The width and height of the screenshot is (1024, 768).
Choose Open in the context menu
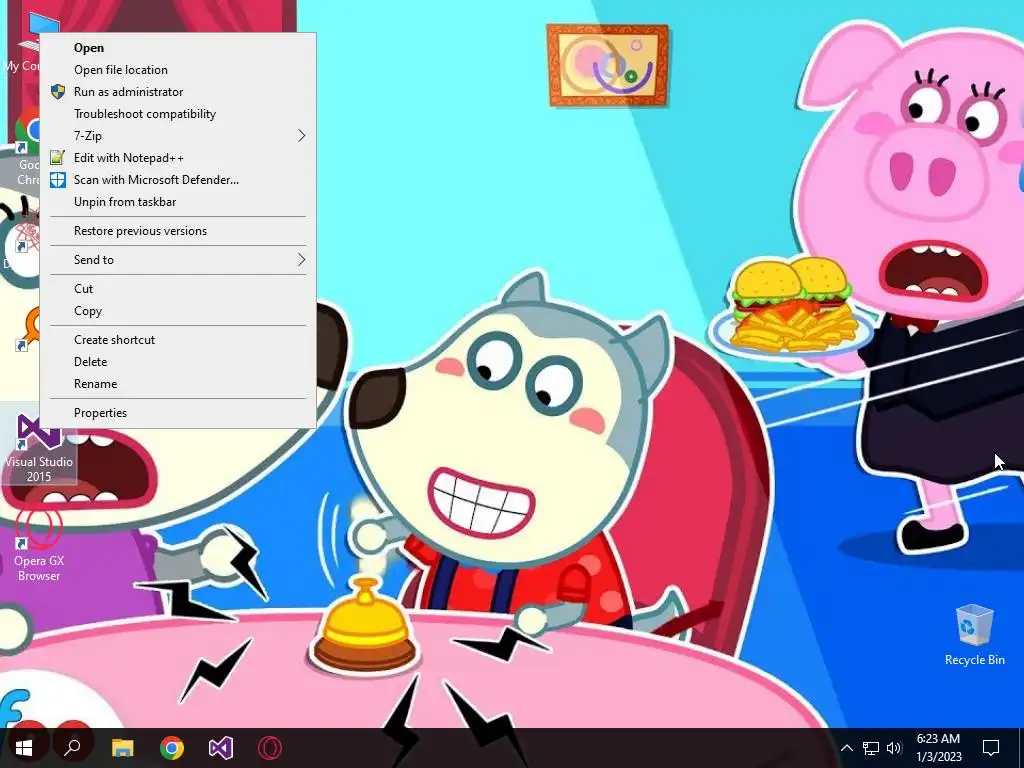tap(178, 48)
